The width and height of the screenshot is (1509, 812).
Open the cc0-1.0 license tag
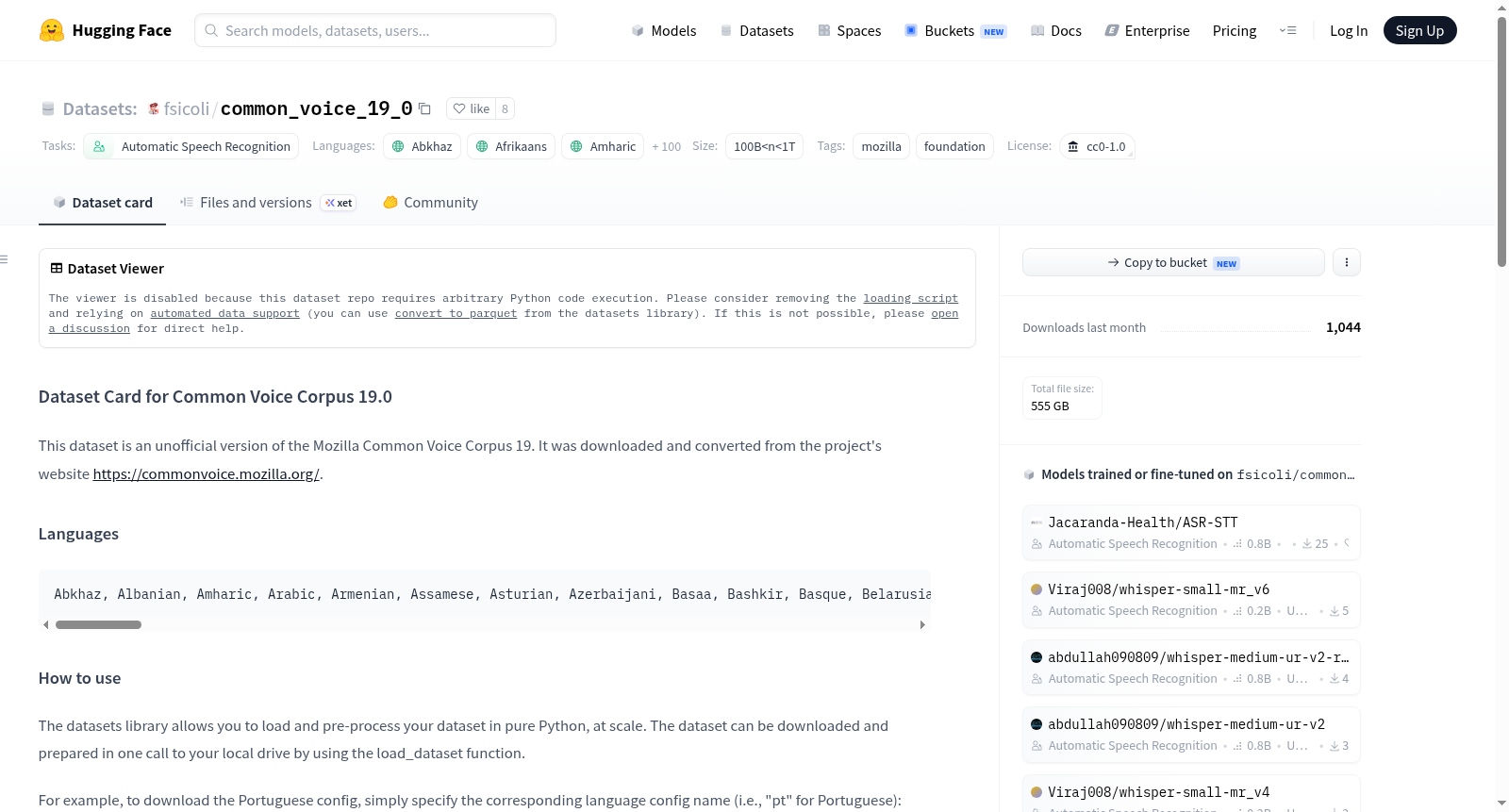pyautogui.click(x=1097, y=146)
